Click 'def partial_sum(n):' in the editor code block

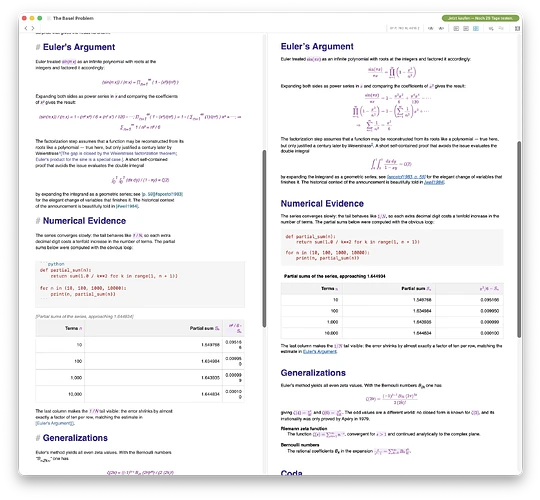(65, 270)
